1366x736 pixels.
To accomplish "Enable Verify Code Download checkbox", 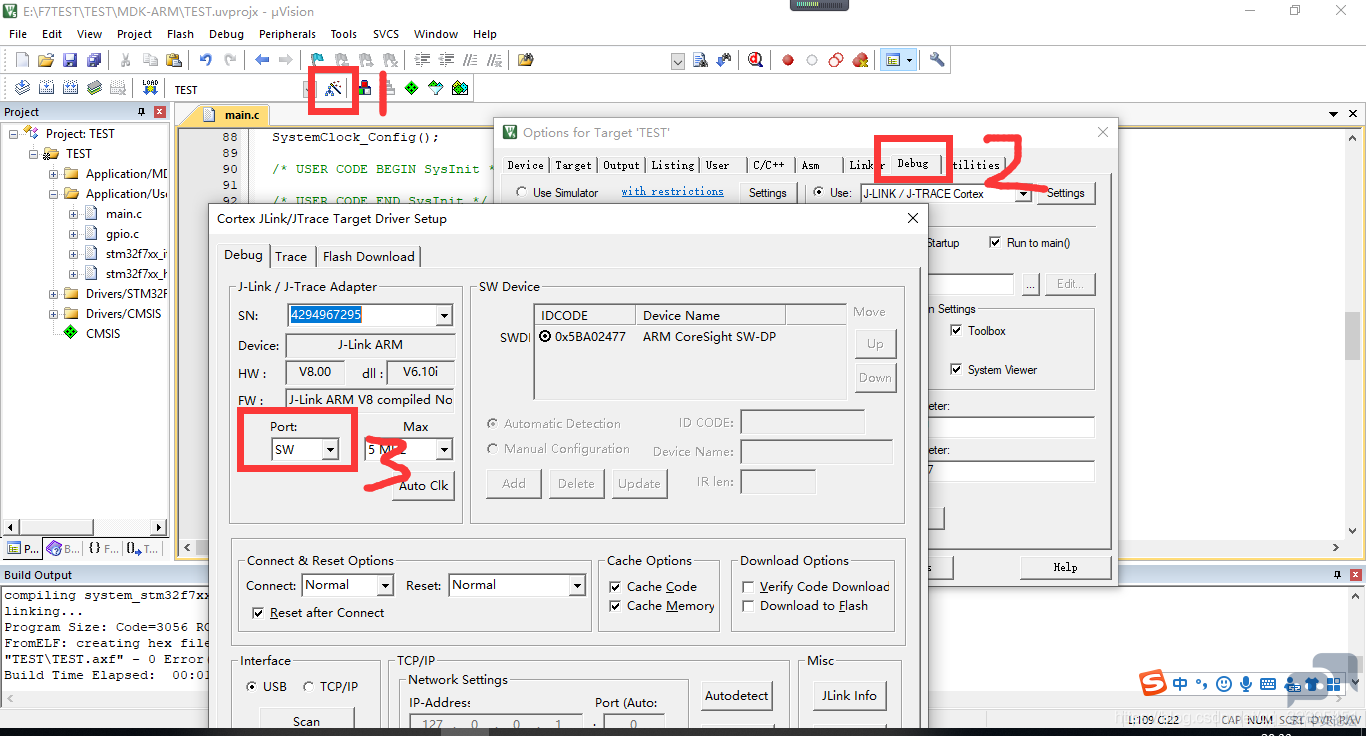I will (x=748, y=587).
